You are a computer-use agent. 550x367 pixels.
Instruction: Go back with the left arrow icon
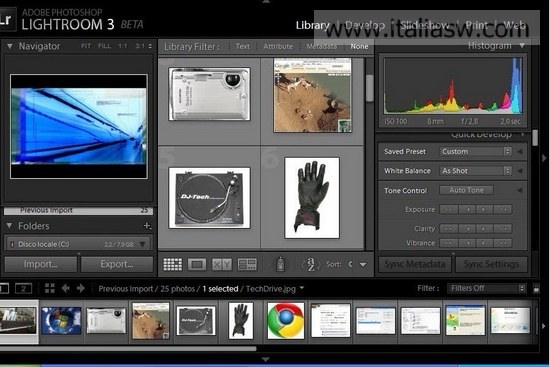[x=65, y=288]
